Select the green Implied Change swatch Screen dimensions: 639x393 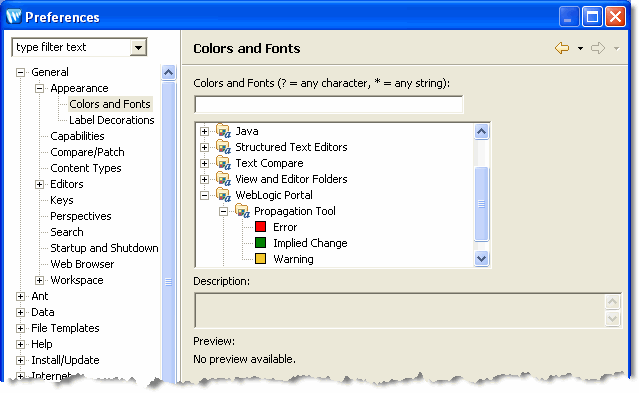[260, 243]
